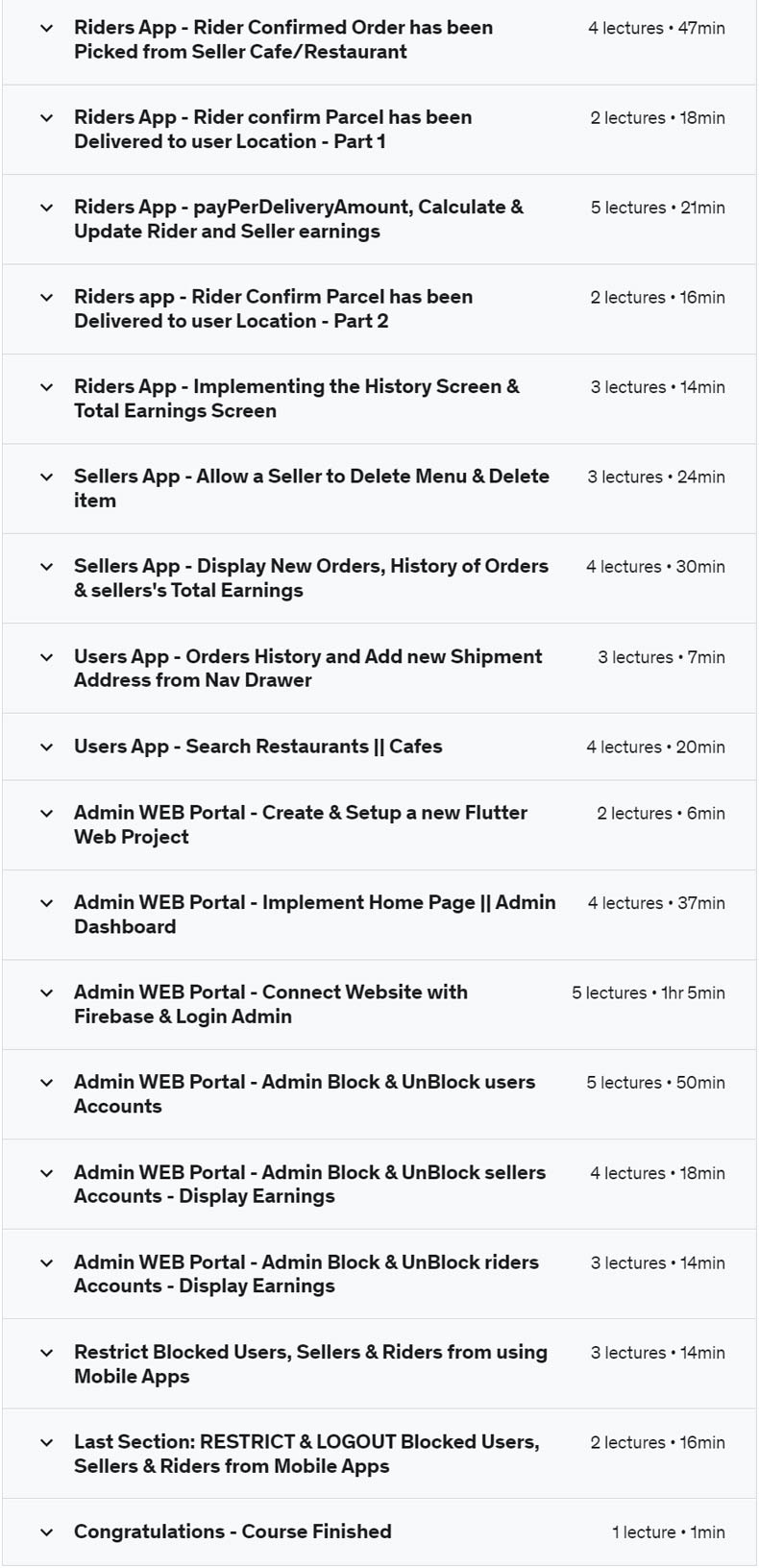
Task: Open 'Connect Website with Firebase & Login Admin' section title
Action: point(270,1004)
